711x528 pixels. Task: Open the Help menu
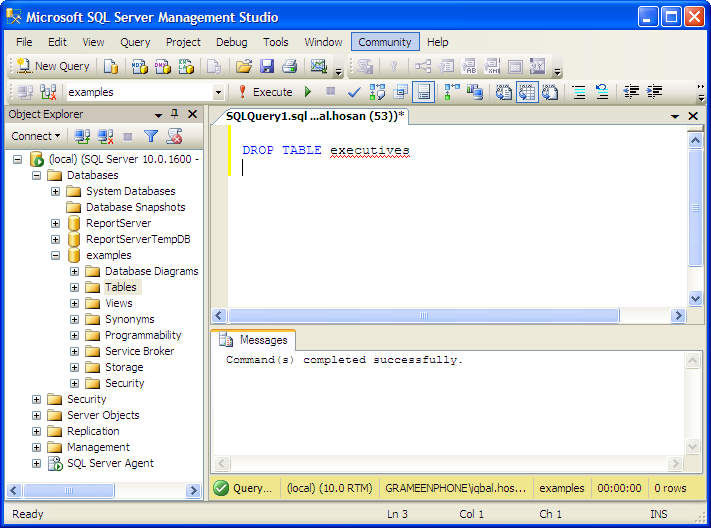point(437,42)
